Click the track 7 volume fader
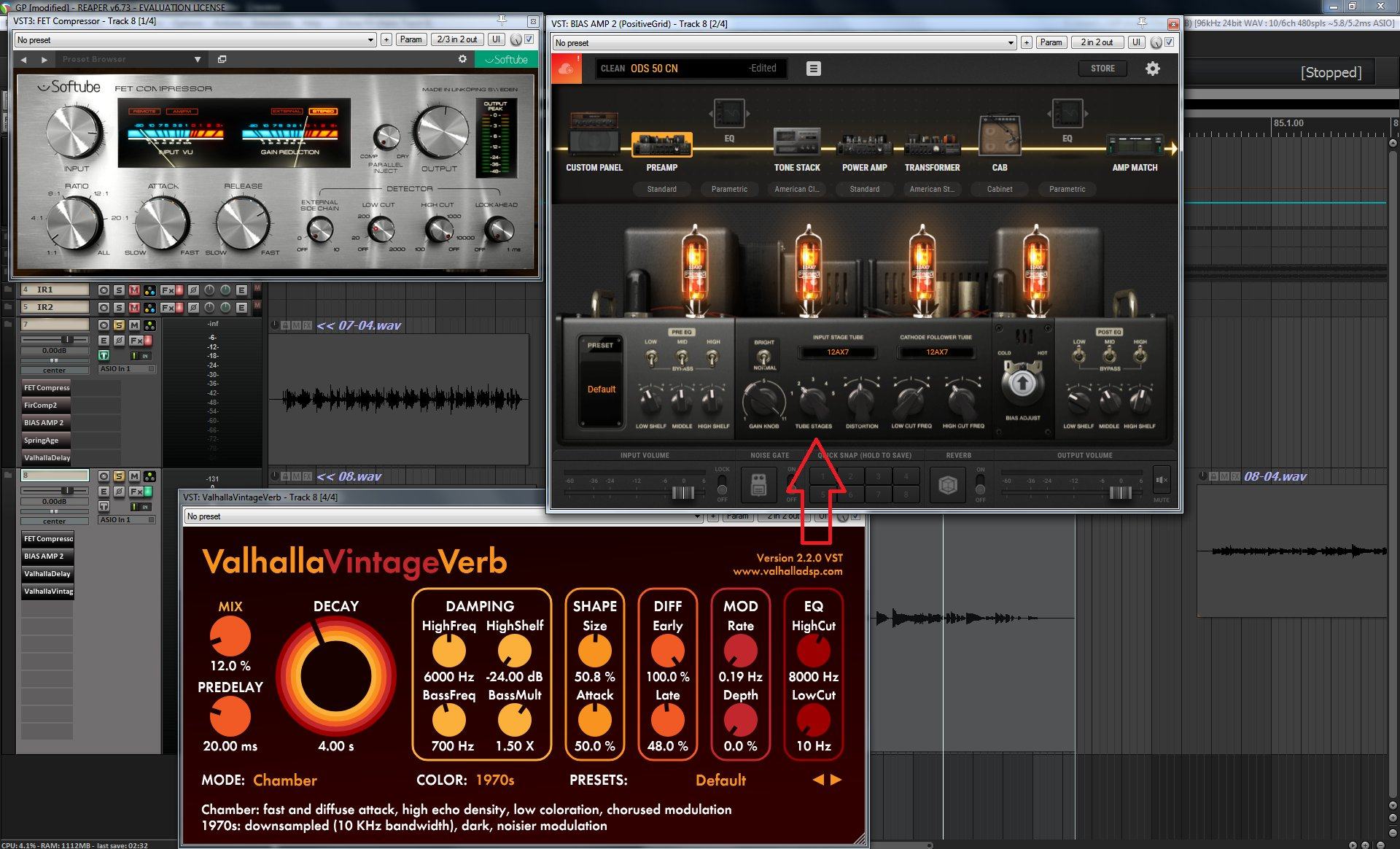 coord(66,339)
